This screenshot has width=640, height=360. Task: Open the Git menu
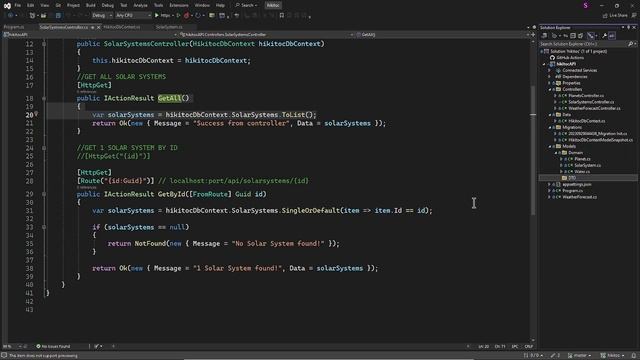(x=58, y=5)
